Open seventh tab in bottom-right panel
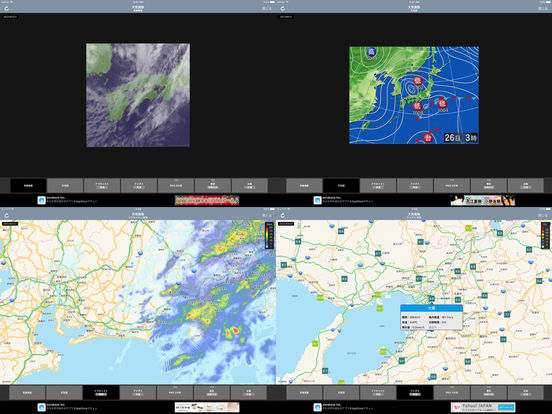The width and height of the screenshot is (552, 414). click(525, 393)
